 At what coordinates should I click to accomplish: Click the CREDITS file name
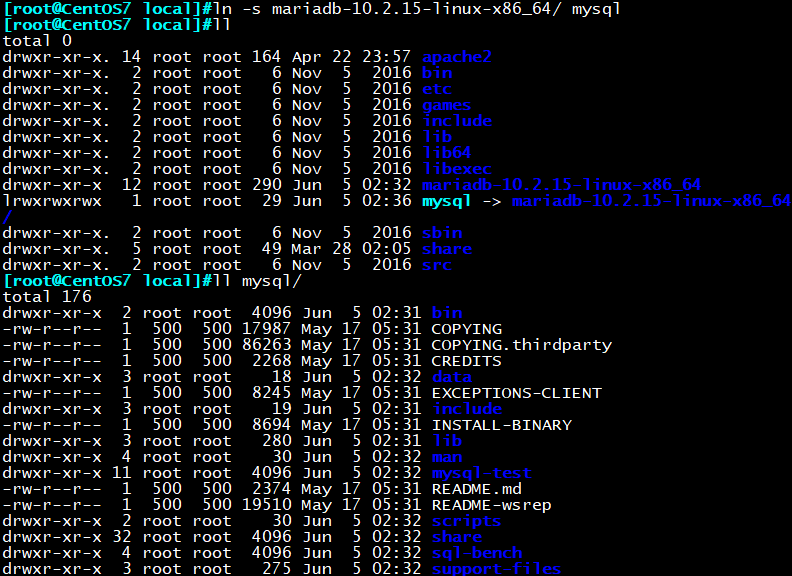467,361
